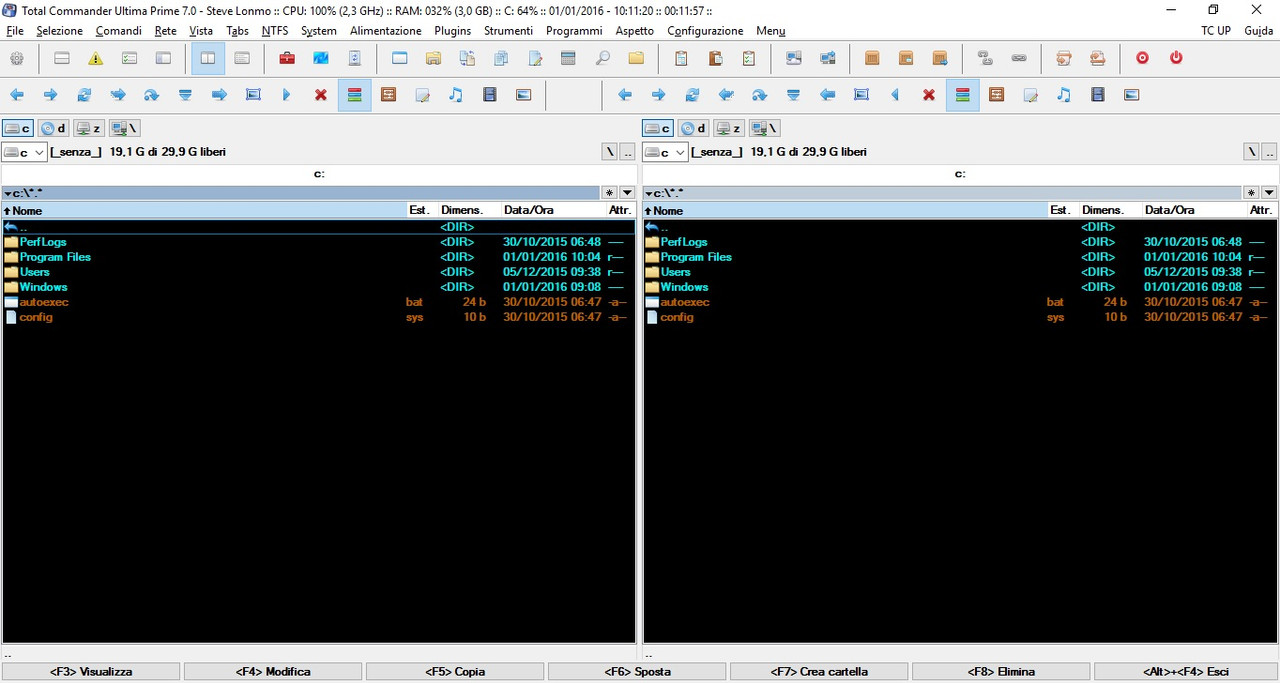Select network drive button in right panel
This screenshot has width=1280, height=683.
pyautogui.click(x=765, y=128)
